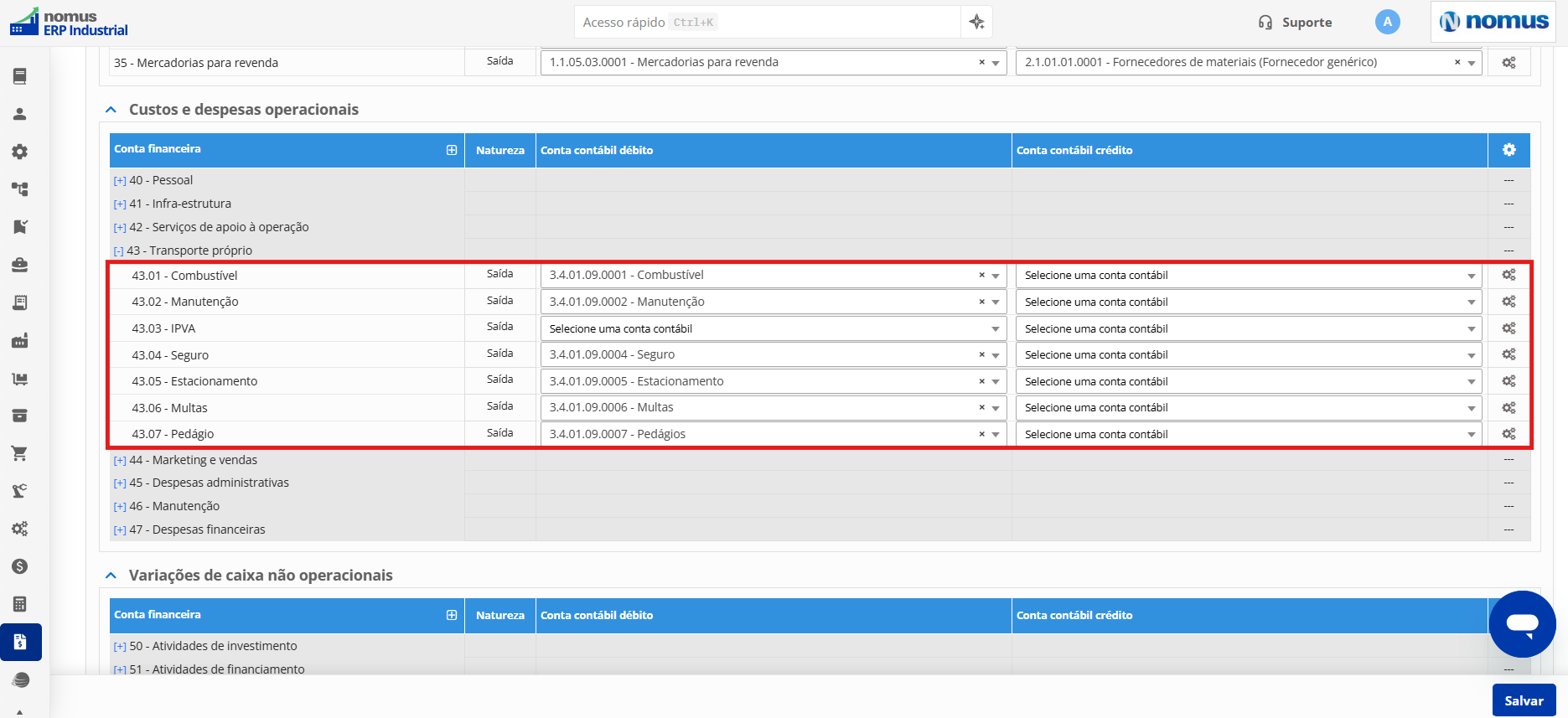Open crédito dropdown for 43.02 Manutenção
1568x718 pixels.
point(1249,302)
